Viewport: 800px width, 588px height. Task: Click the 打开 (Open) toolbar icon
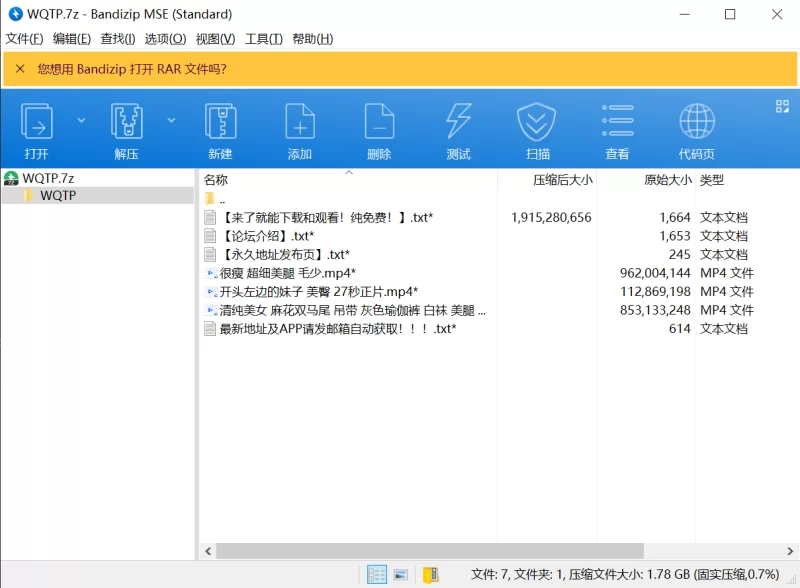pyautogui.click(x=36, y=121)
